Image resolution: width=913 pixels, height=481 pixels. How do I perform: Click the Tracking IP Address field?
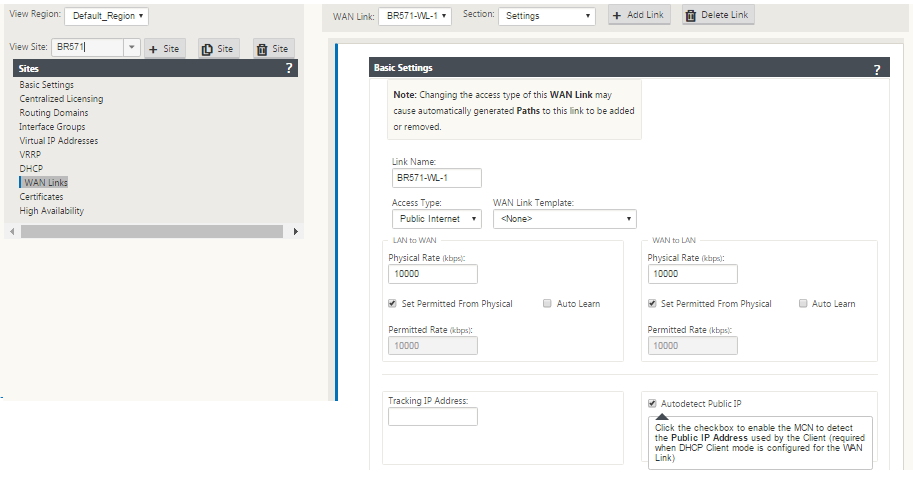coord(433,416)
